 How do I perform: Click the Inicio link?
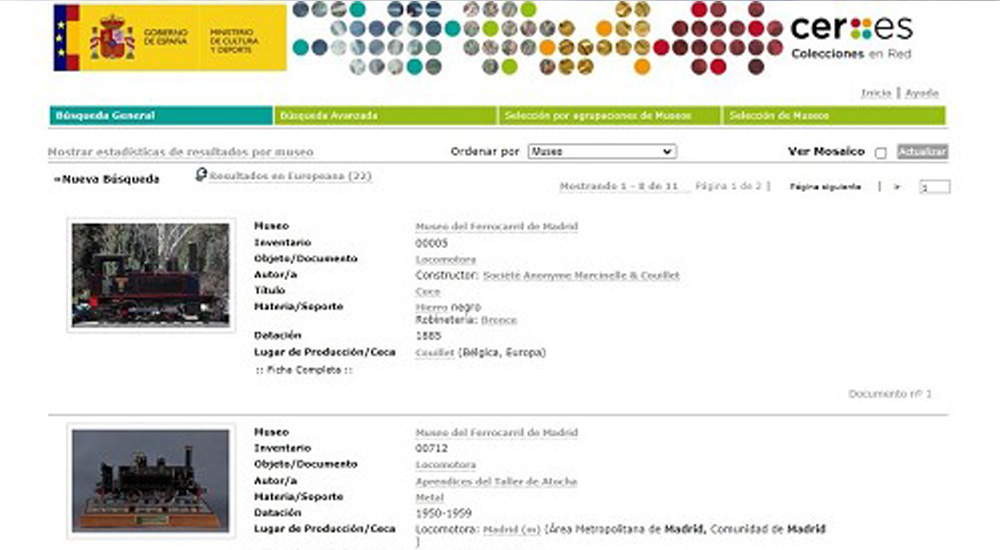[876, 93]
